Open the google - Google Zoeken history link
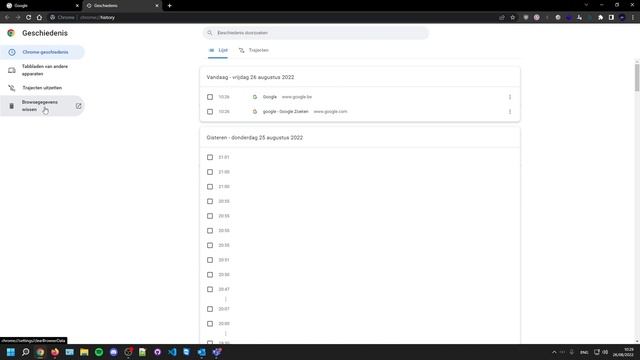 coord(285,112)
